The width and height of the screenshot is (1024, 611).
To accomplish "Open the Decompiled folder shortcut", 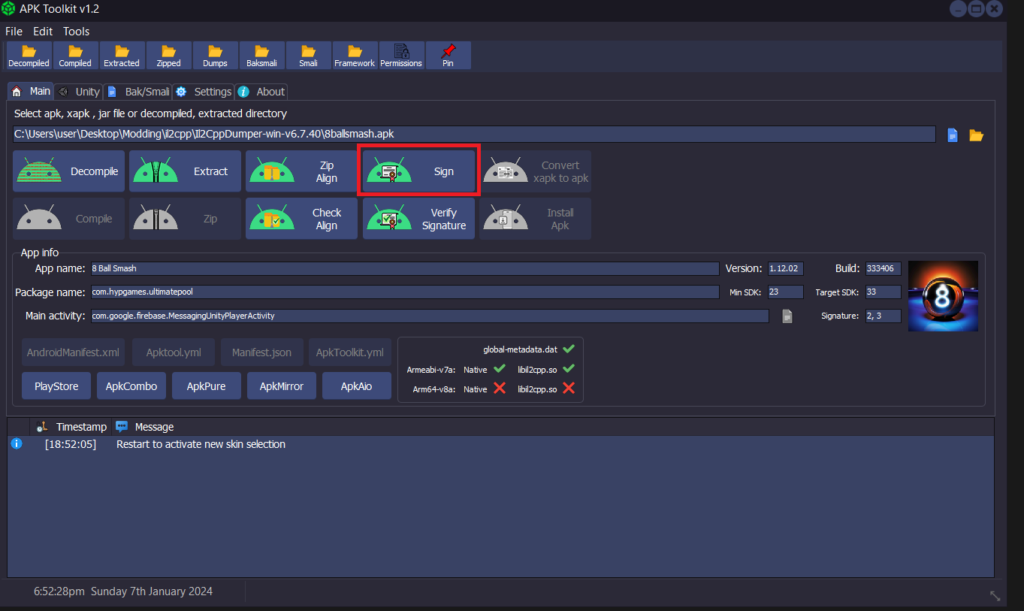I will click(29, 56).
